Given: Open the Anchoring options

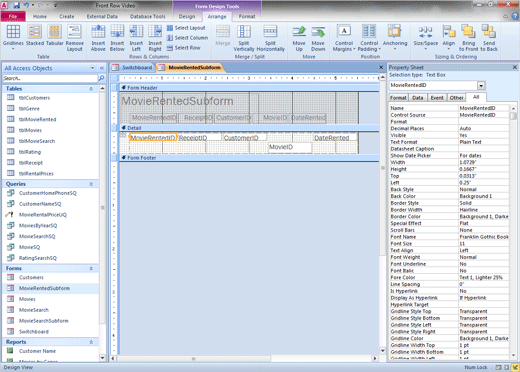Looking at the screenshot, I should pyautogui.click(x=395, y=38).
